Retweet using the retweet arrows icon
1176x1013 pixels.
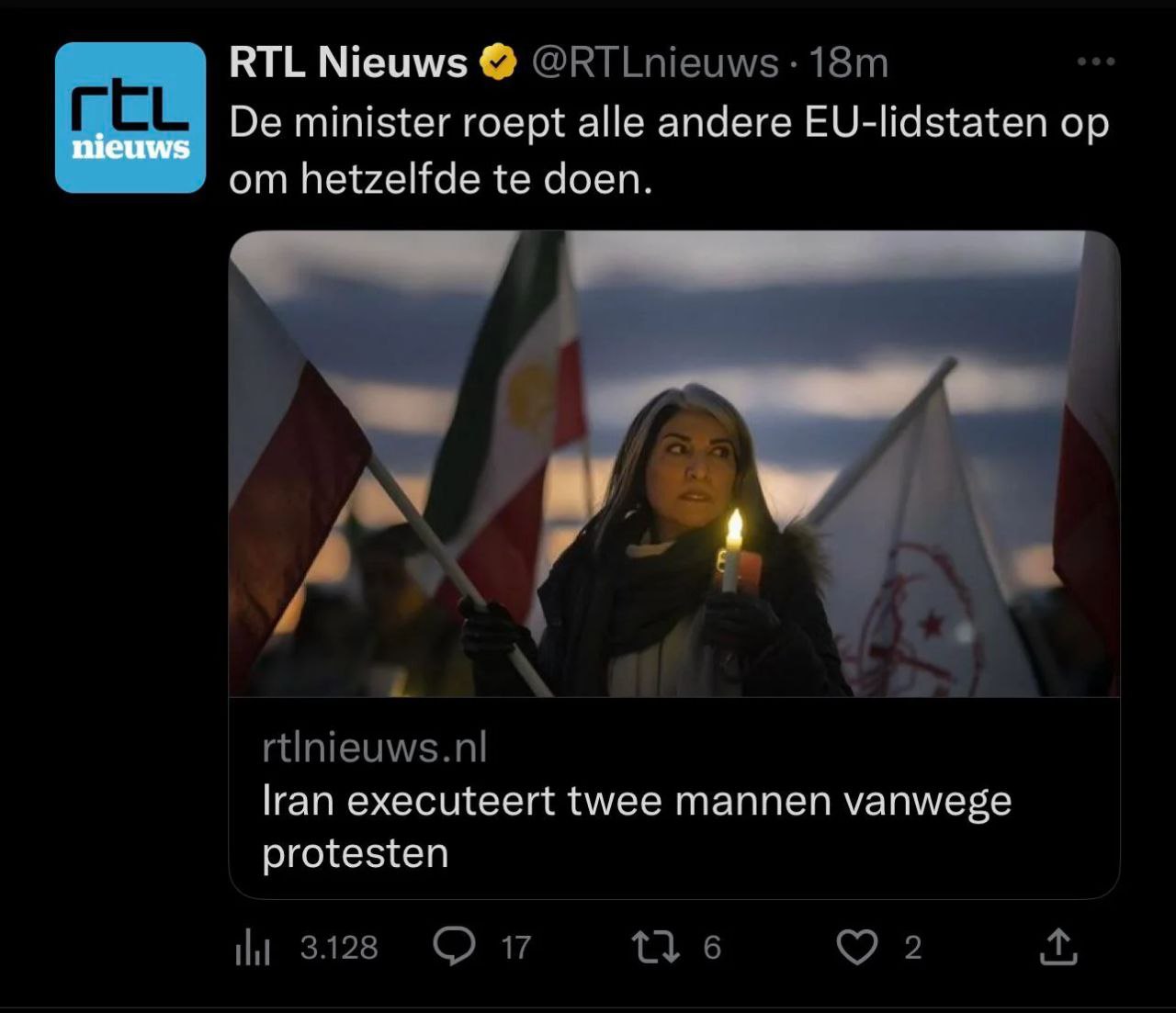tap(656, 947)
